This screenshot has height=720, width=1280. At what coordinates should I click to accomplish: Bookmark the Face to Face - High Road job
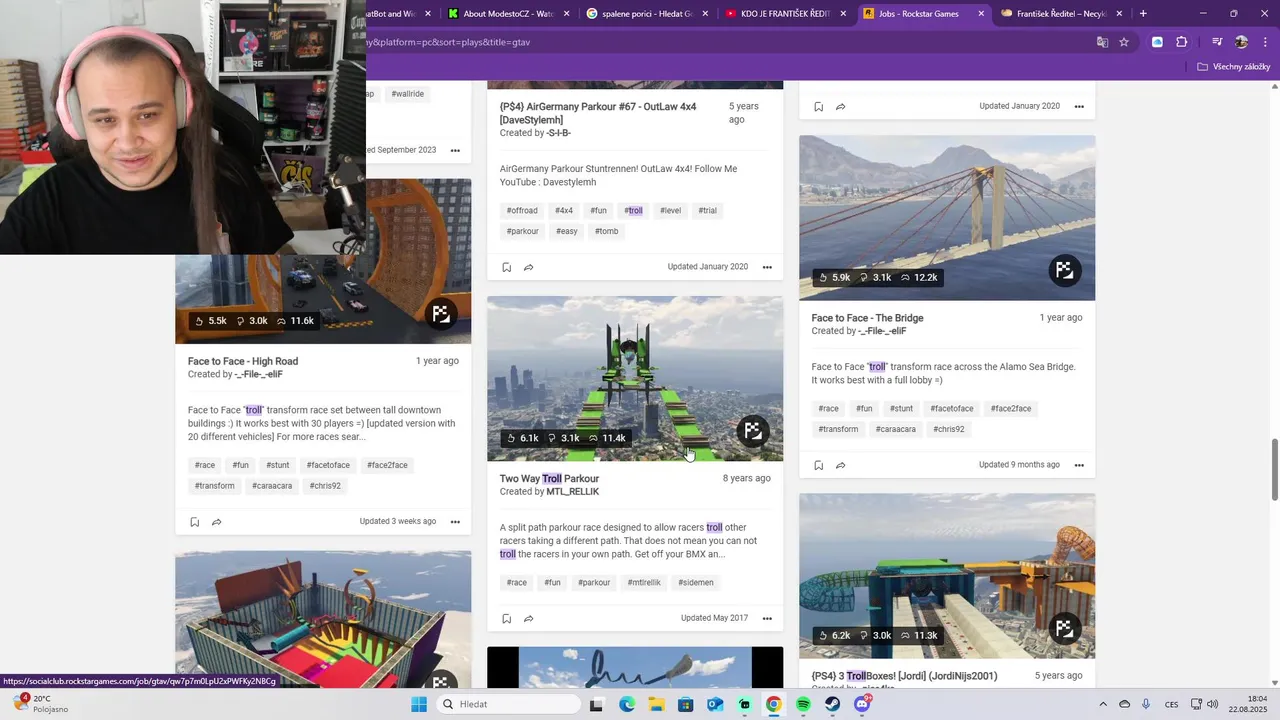click(x=194, y=522)
